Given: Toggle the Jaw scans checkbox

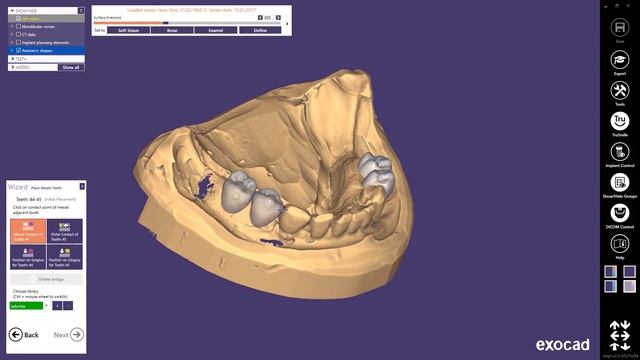Looking at the screenshot, I should (18, 18).
